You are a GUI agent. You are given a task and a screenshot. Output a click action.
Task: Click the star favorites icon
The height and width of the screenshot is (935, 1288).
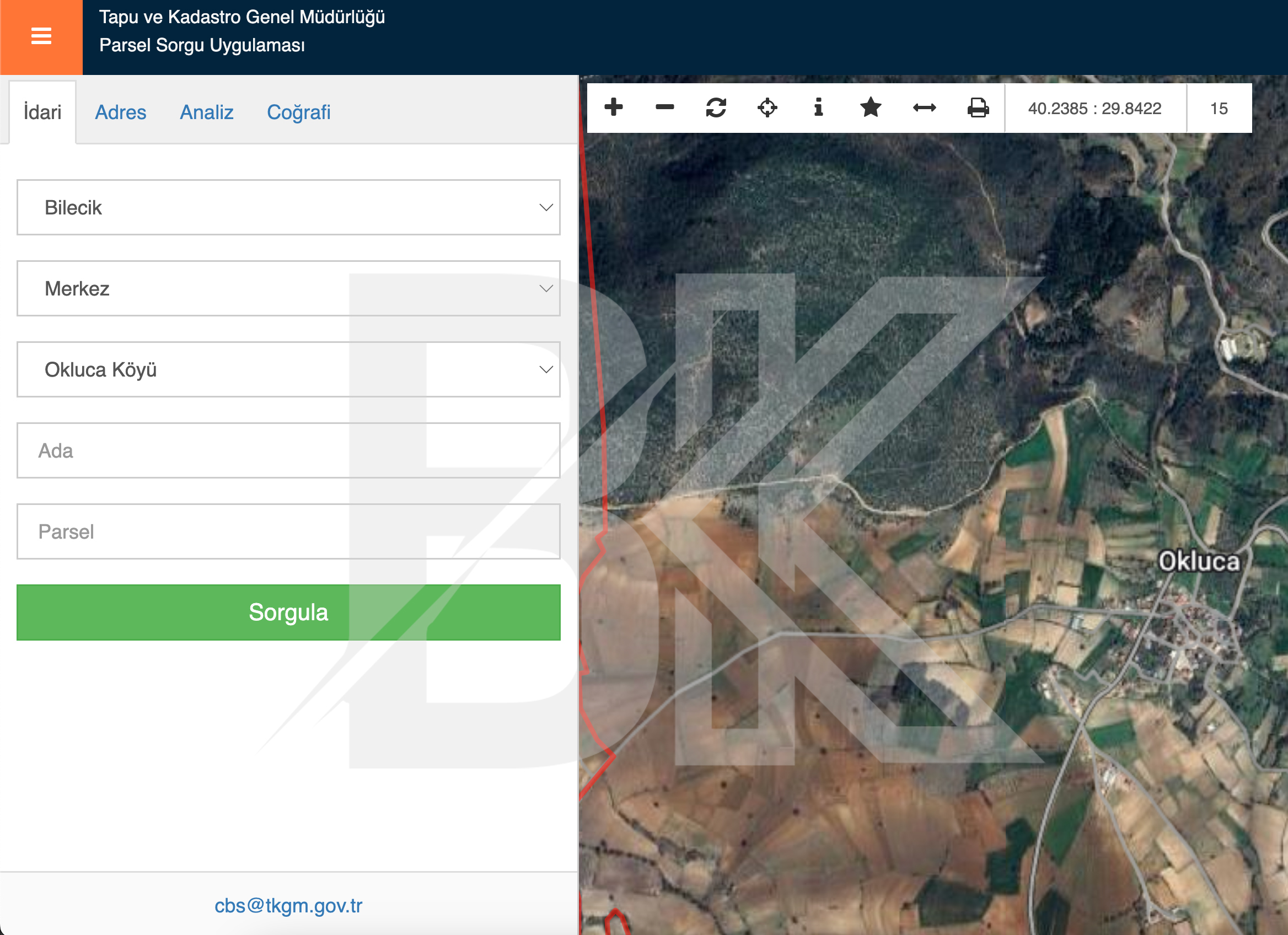[870, 108]
